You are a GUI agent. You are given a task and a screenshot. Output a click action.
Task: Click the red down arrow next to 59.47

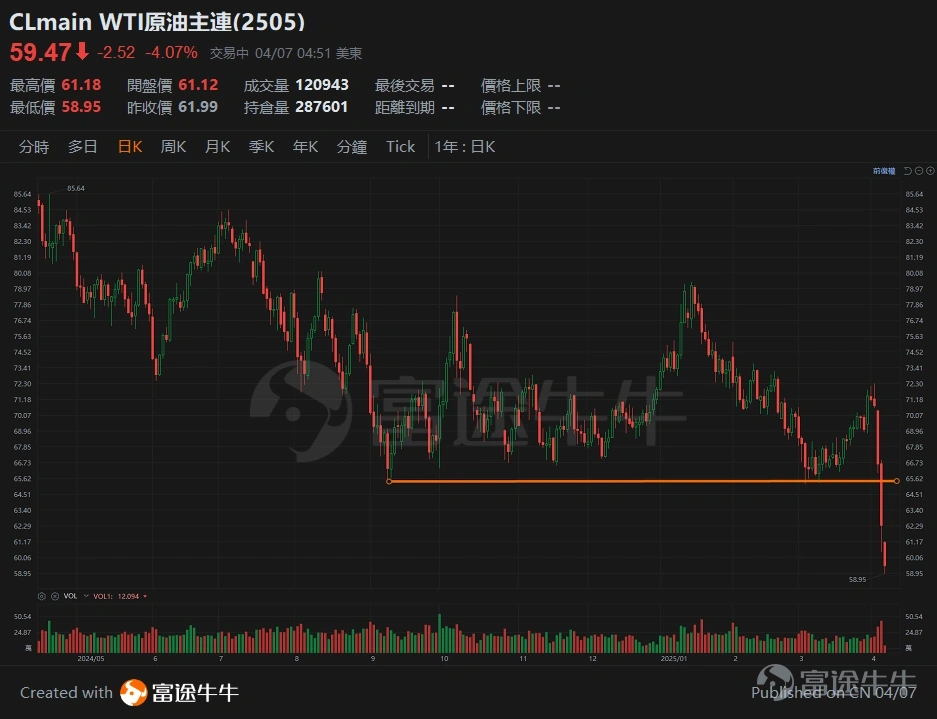[x=82, y=51]
